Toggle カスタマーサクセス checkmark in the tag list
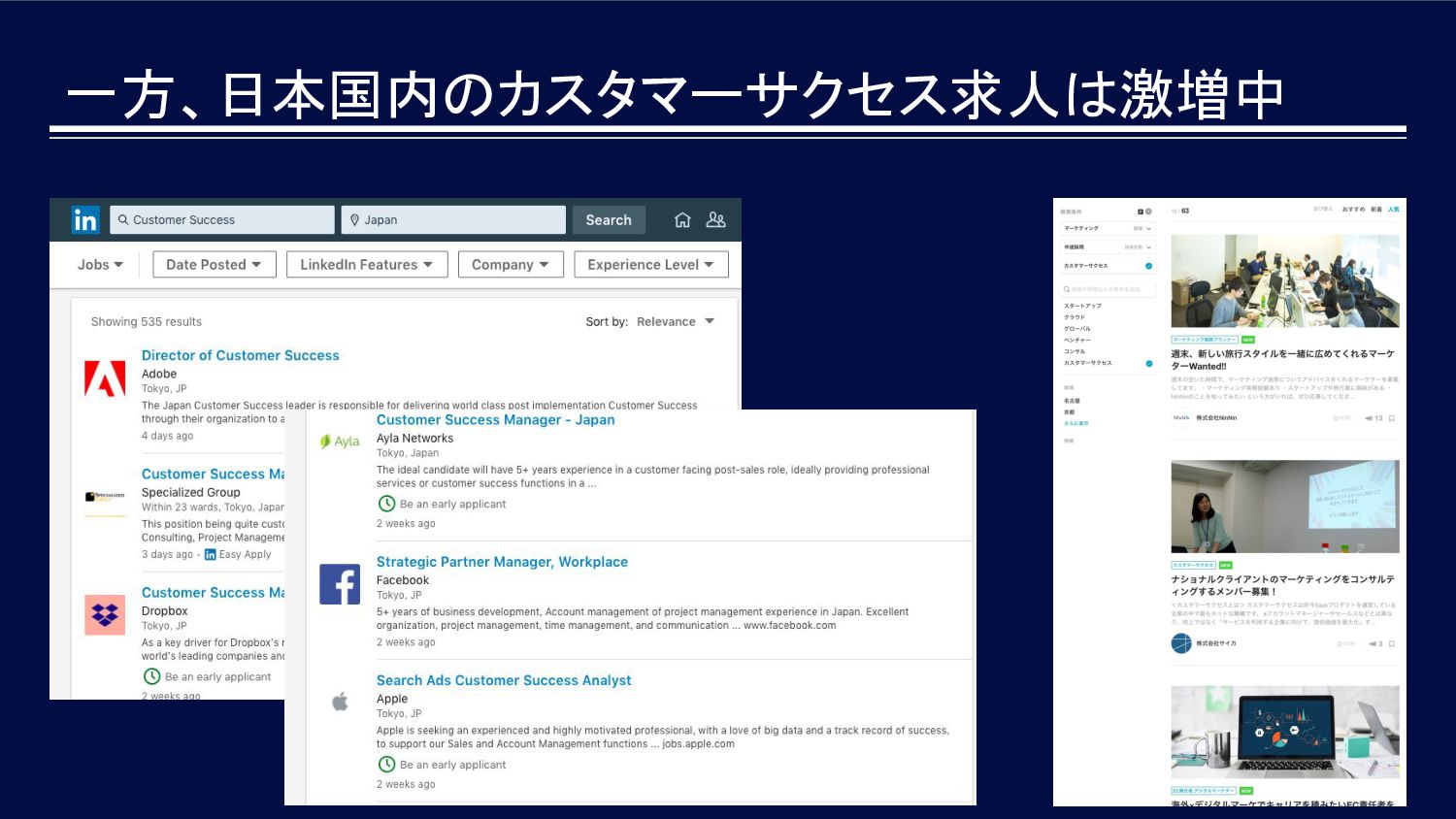 (x=1149, y=364)
